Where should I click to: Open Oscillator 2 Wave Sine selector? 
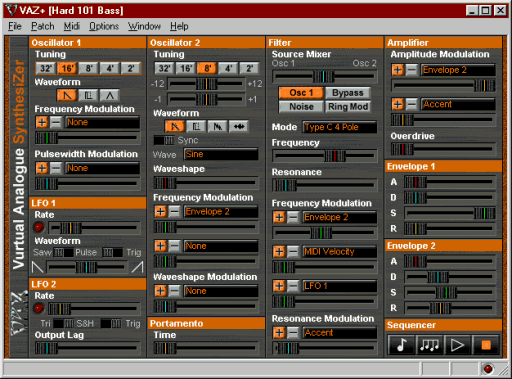click(221, 154)
